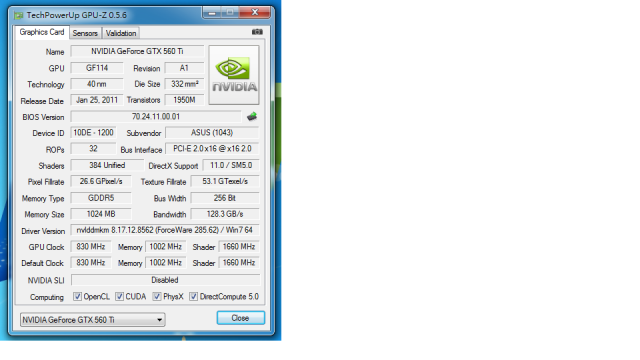Click the 332 mm² Die Size field

pyautogui.click(x=184, y=84)
